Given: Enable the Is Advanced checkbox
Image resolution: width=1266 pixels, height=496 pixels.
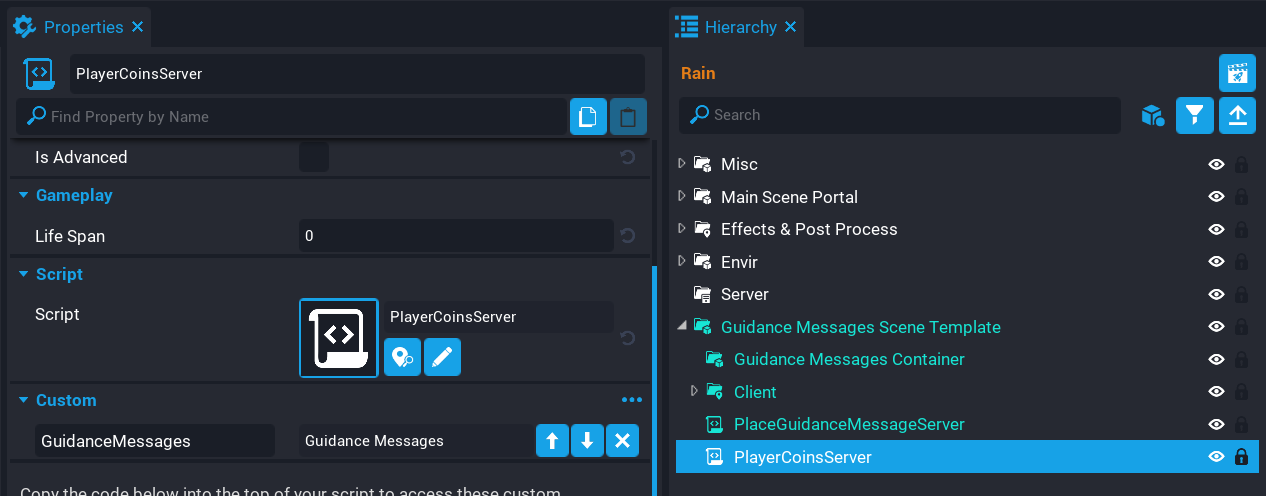Looking at the screenshot, I should click(x=314, y=157).
